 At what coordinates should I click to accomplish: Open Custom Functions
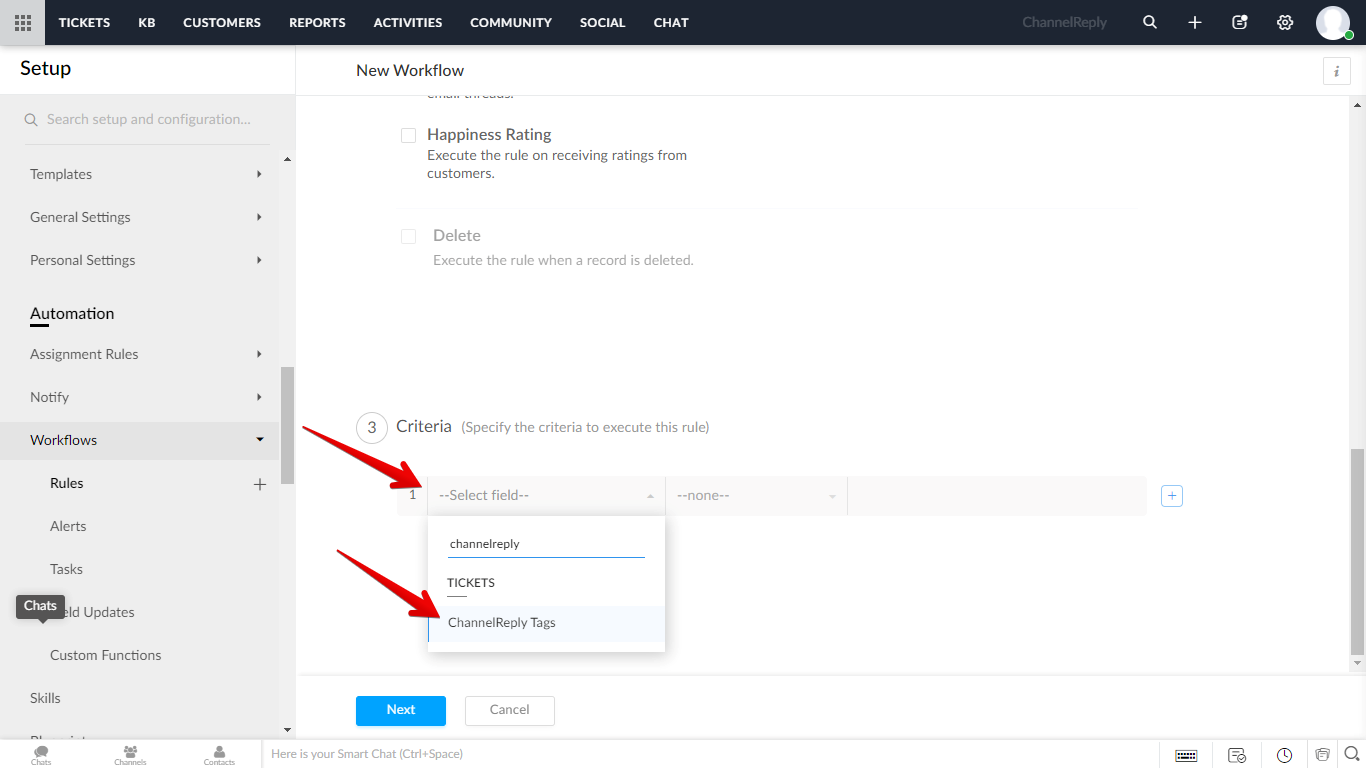click(105, 655)
